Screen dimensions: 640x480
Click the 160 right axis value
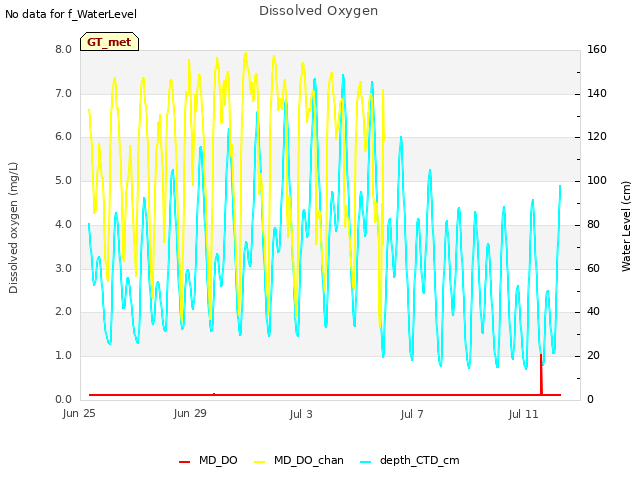(x=597, y=49)
